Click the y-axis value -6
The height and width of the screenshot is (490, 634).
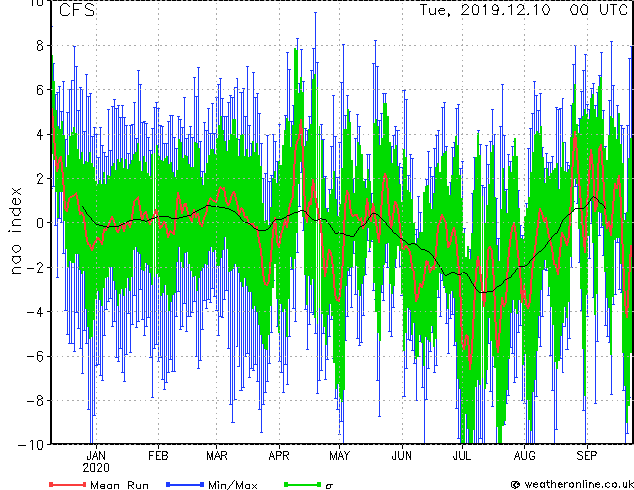35,356
